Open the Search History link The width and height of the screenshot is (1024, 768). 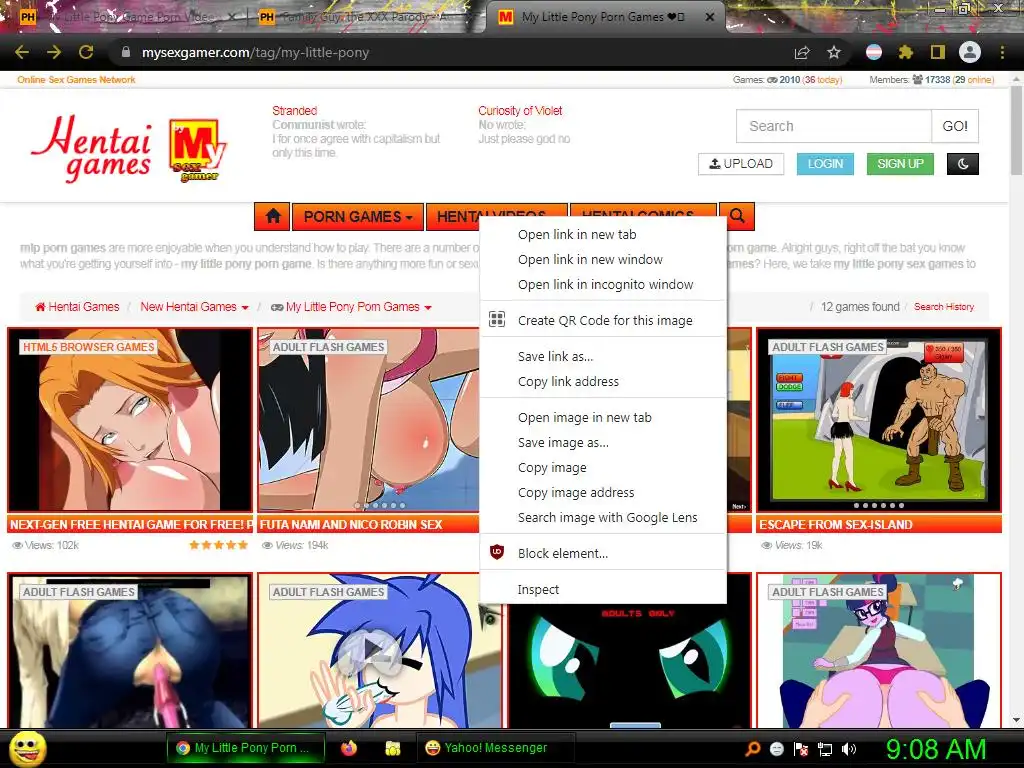pyautogui.click(x=944, y=307)
